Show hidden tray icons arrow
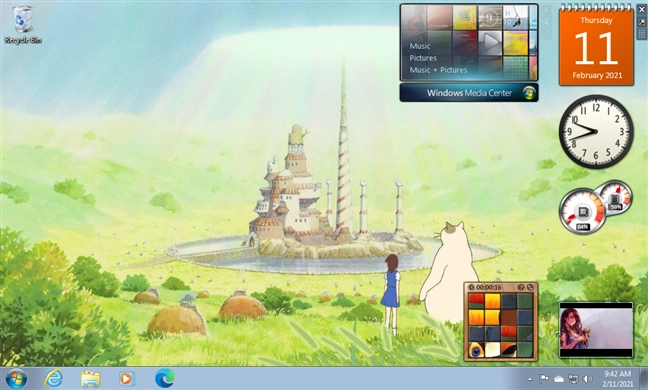 click(x=530, y=378)
